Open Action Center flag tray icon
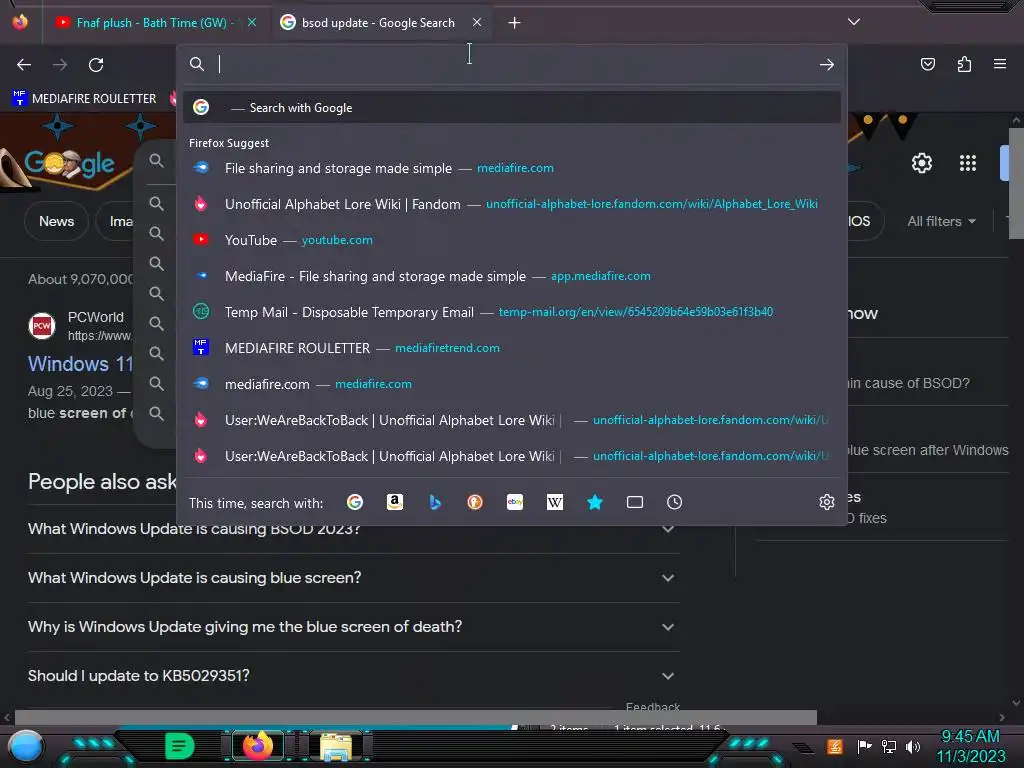 click(x=865, y=746)
